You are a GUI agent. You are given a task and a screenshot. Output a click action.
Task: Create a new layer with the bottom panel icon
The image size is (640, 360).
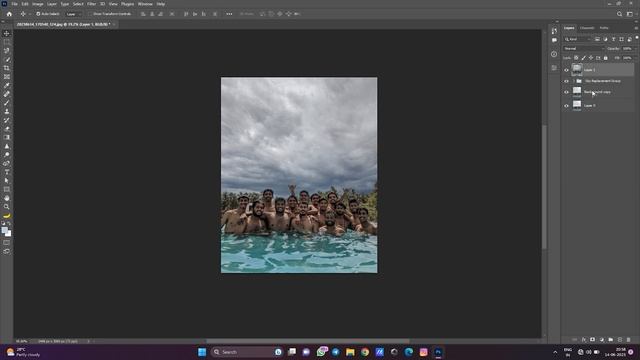click(620, 340)
